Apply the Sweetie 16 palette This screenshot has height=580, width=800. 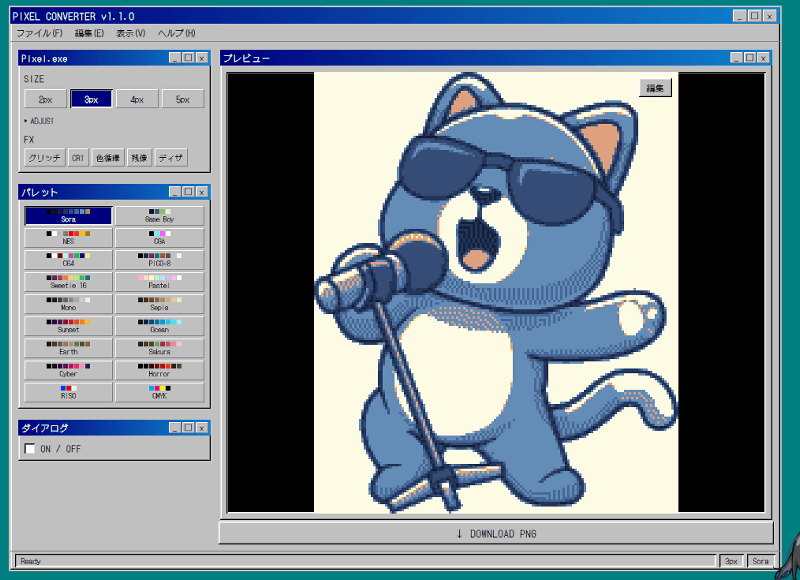68,282
